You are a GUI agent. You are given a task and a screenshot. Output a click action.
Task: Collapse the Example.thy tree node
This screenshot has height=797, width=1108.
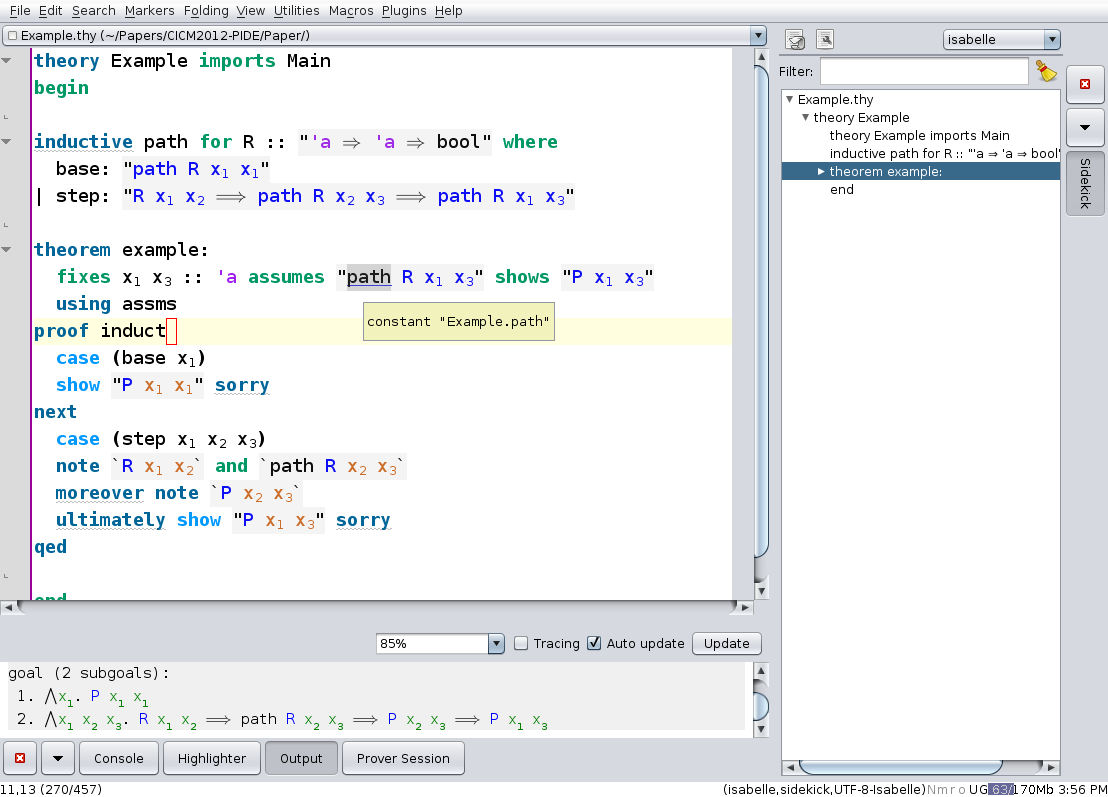789,100
